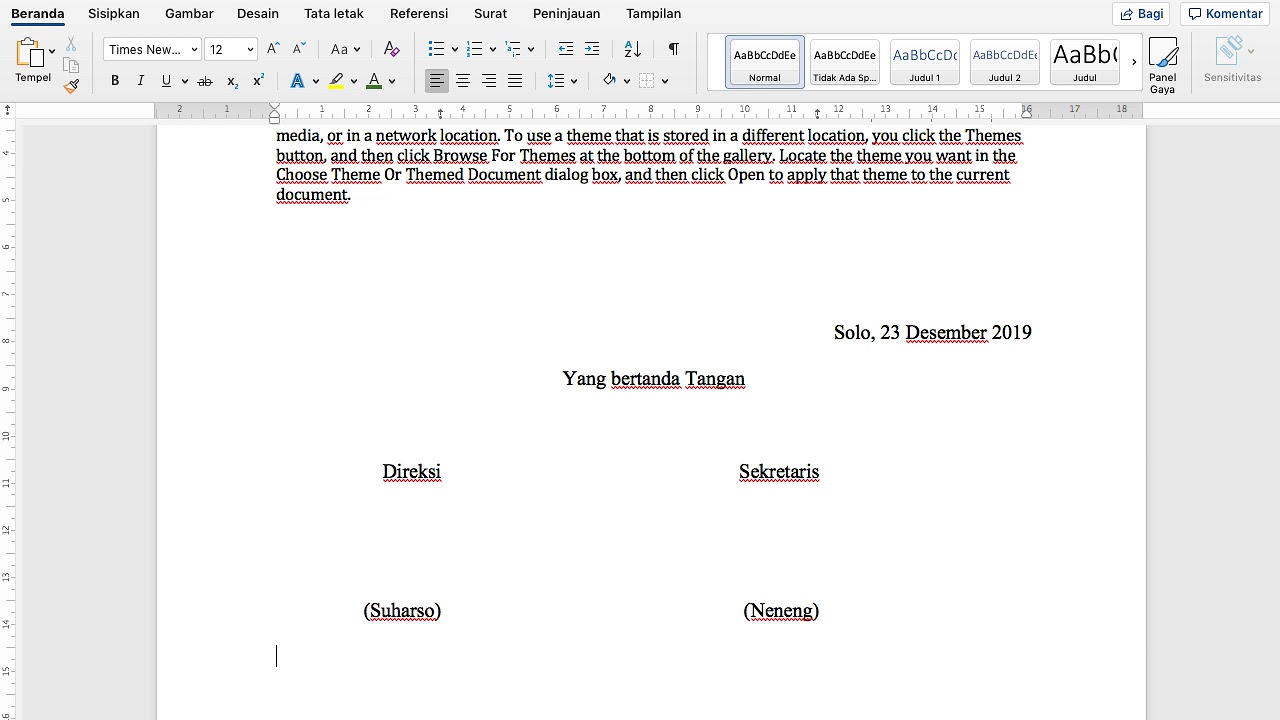Increase font size with the large A icon
The image size is (1280, 720).
pos(273,49)
